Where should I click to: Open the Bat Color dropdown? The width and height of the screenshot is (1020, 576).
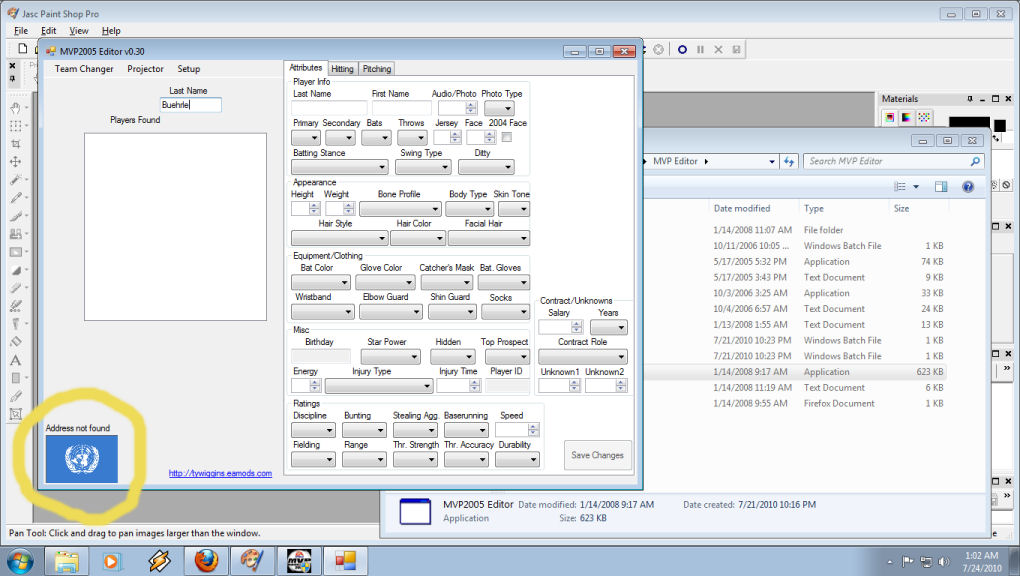(321, 282)
